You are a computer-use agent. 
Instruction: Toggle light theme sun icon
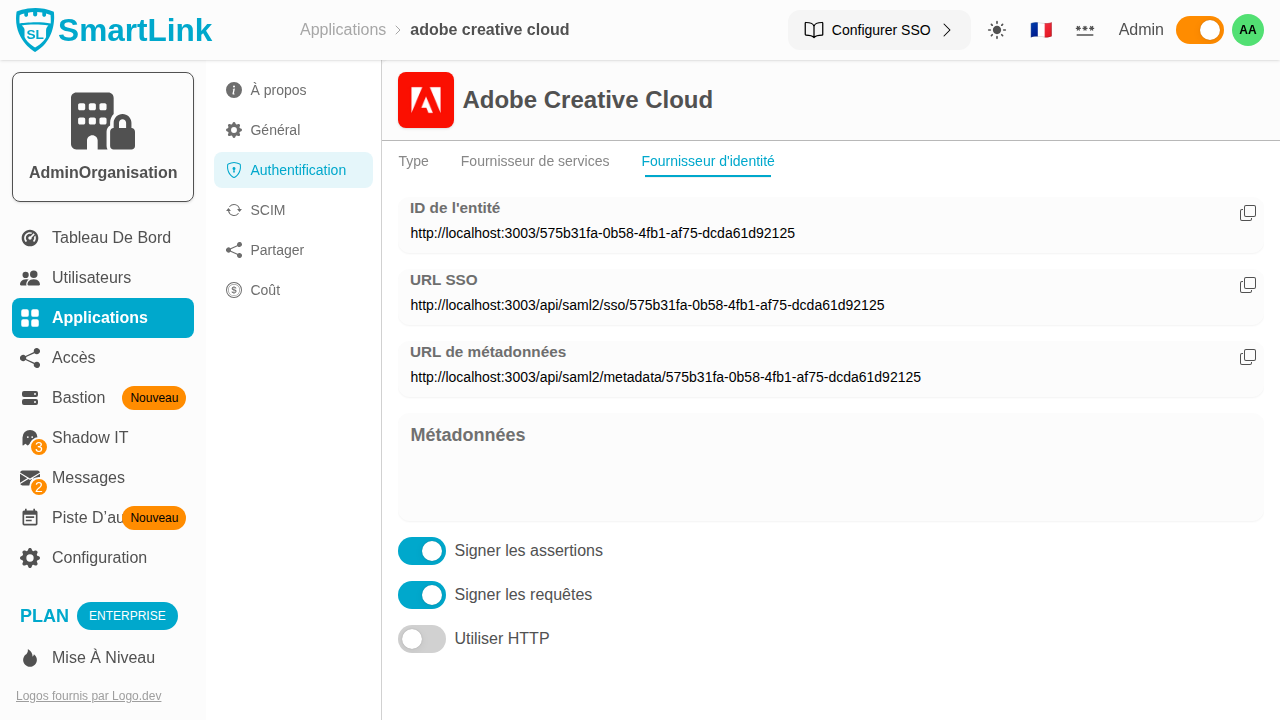point(996,30)
